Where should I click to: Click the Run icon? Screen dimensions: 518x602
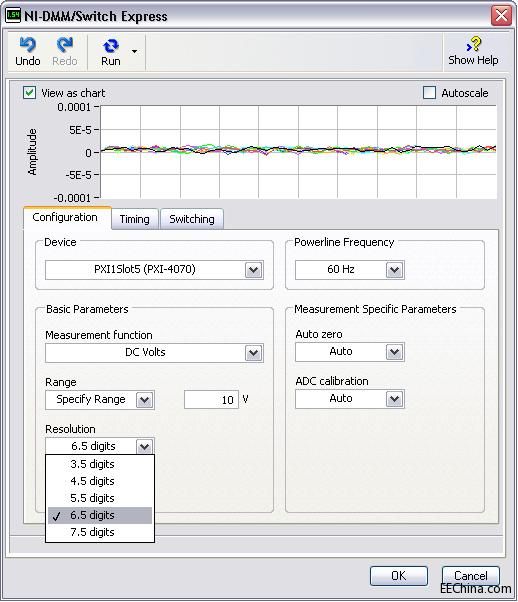tap(111, 46)
